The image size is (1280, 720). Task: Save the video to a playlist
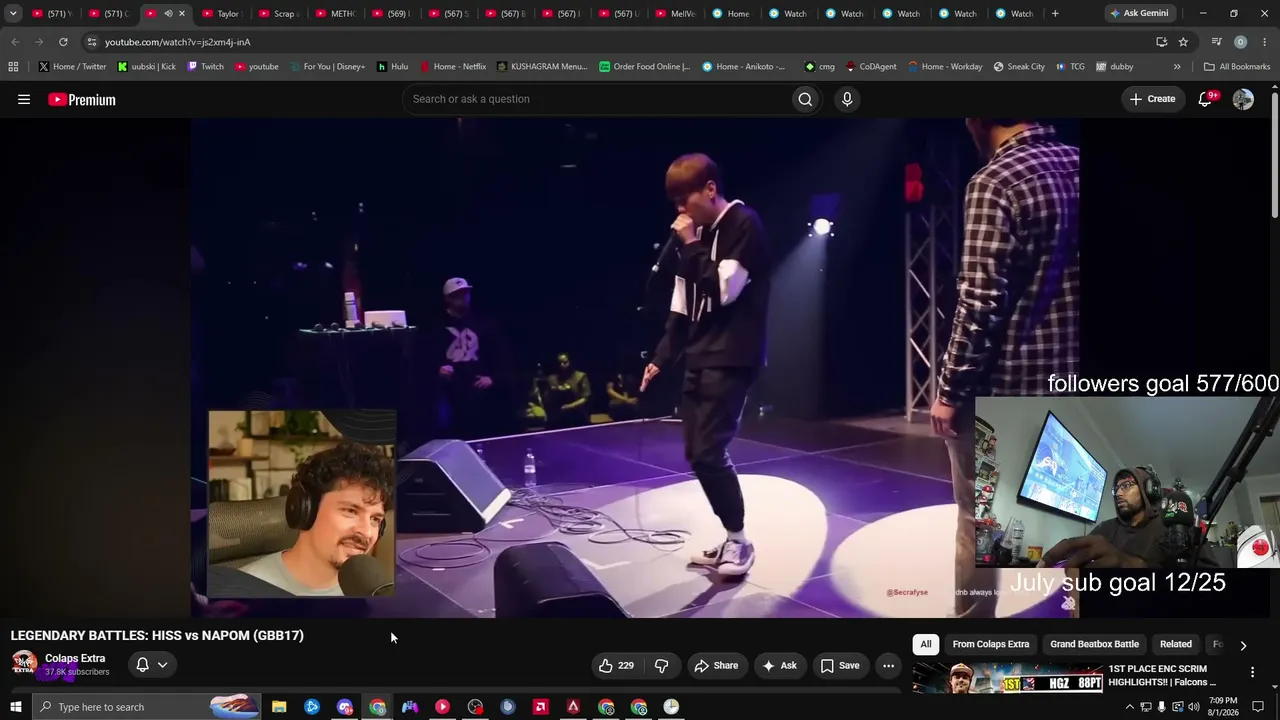840,665
